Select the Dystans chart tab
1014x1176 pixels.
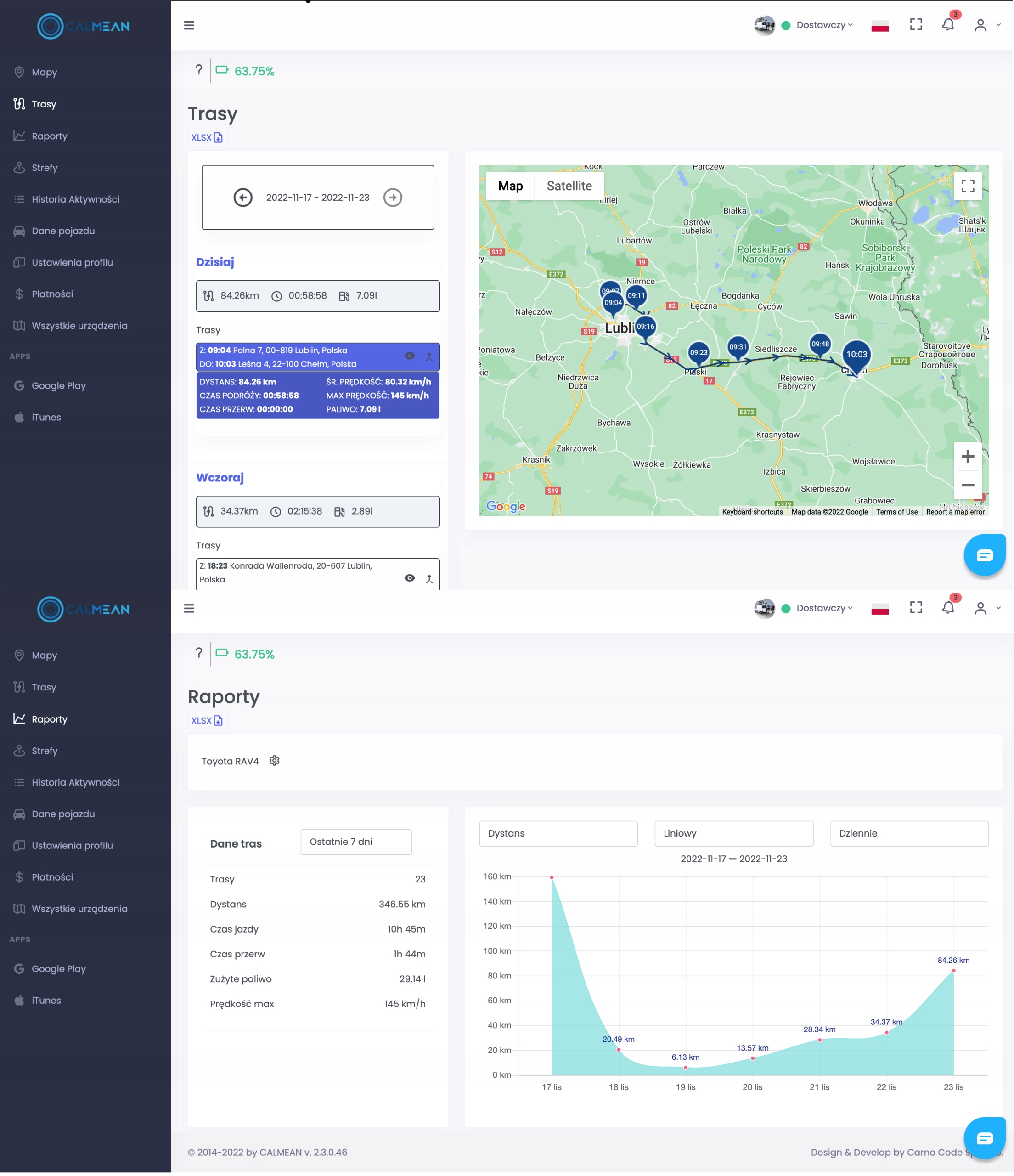pos(558,833)
